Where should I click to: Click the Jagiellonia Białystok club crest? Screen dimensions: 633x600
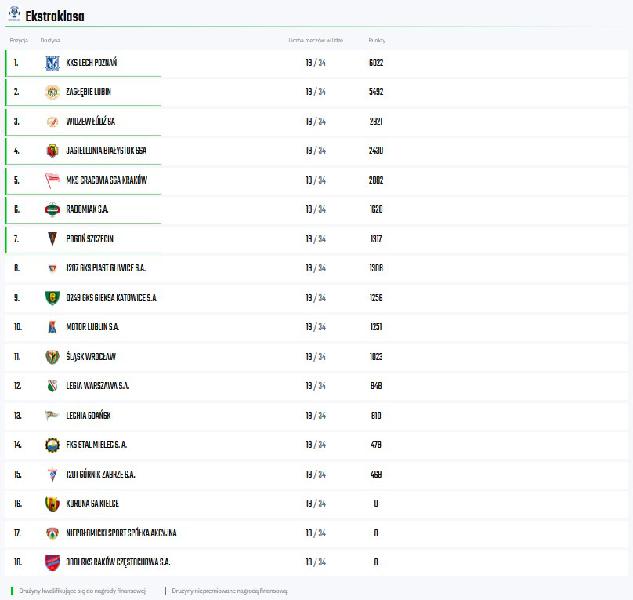click(52, 151)
